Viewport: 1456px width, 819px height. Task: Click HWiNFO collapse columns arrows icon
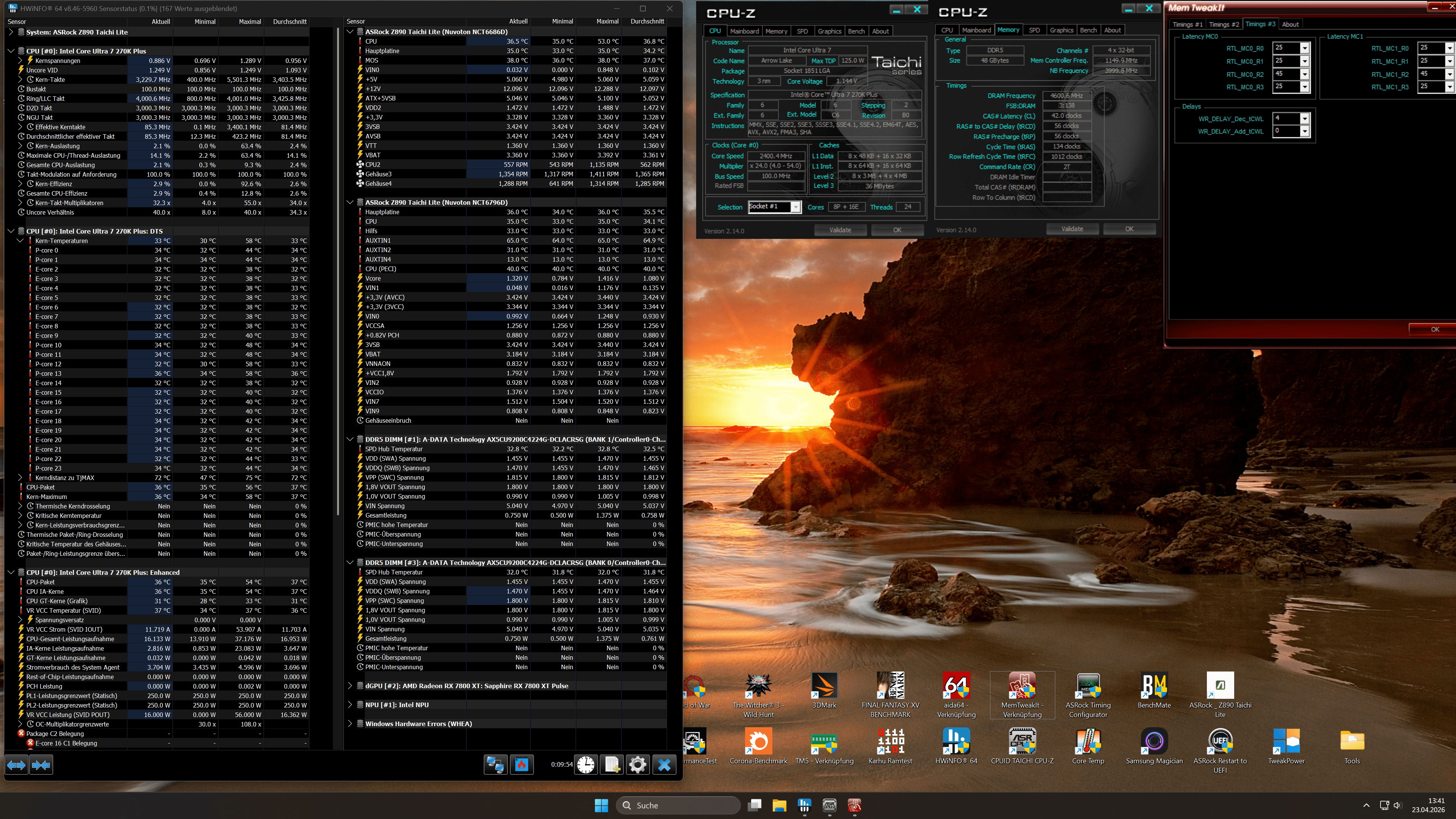click(x=41, y=765)
